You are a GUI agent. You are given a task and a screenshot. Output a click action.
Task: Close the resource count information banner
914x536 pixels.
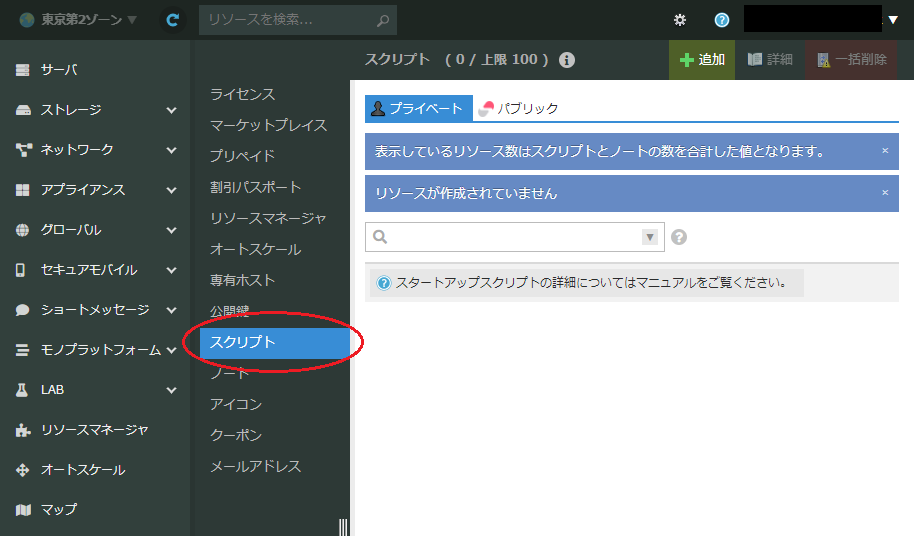[x=884, y=151]
